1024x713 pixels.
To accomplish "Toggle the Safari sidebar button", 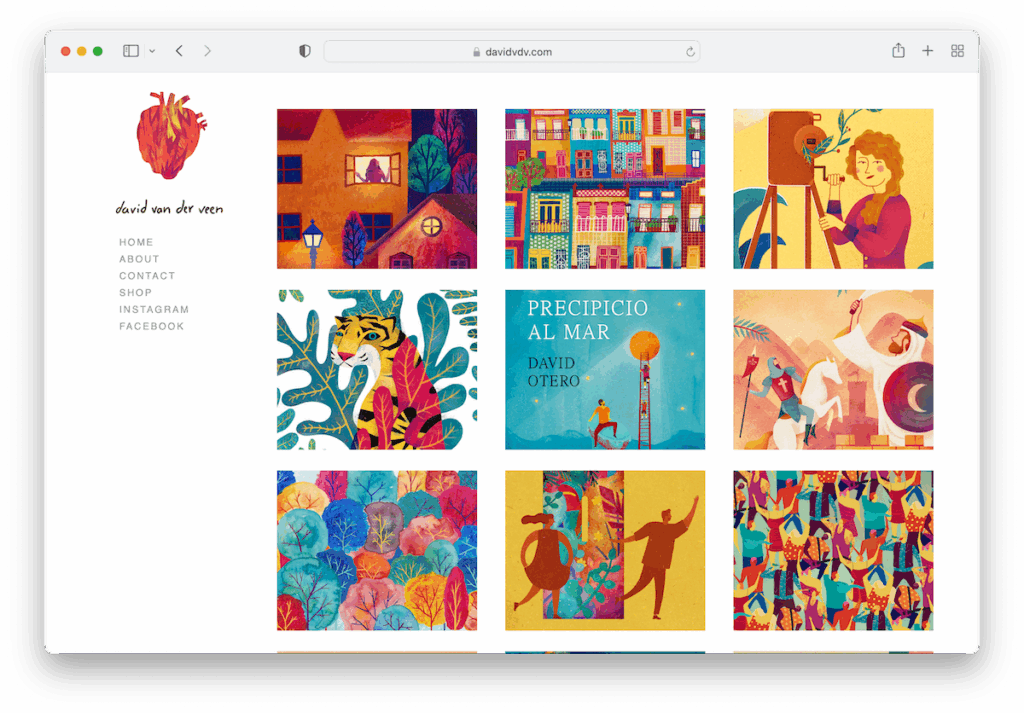I will [131, 51].
